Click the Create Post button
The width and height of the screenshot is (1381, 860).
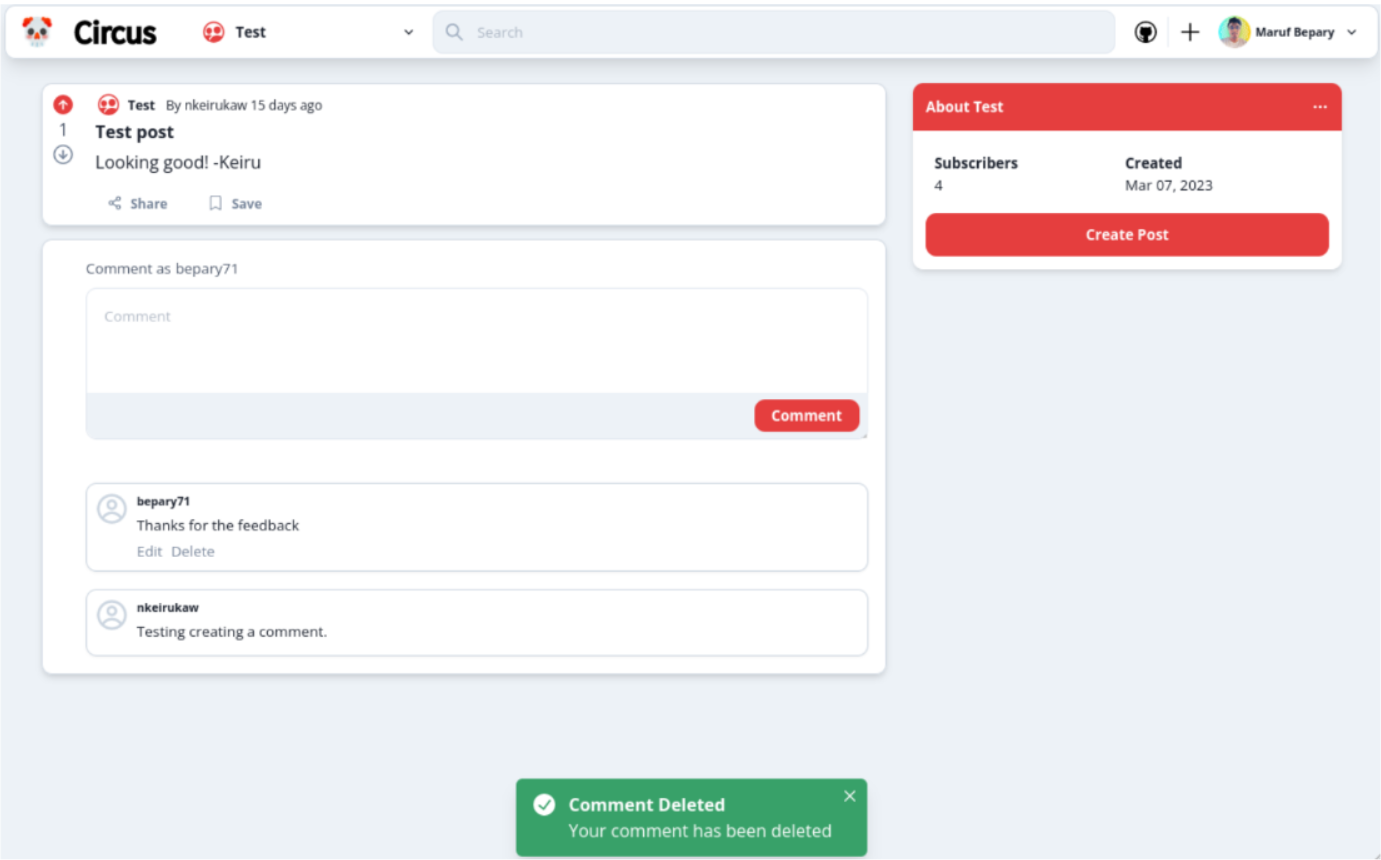[x=1126, y=235]
